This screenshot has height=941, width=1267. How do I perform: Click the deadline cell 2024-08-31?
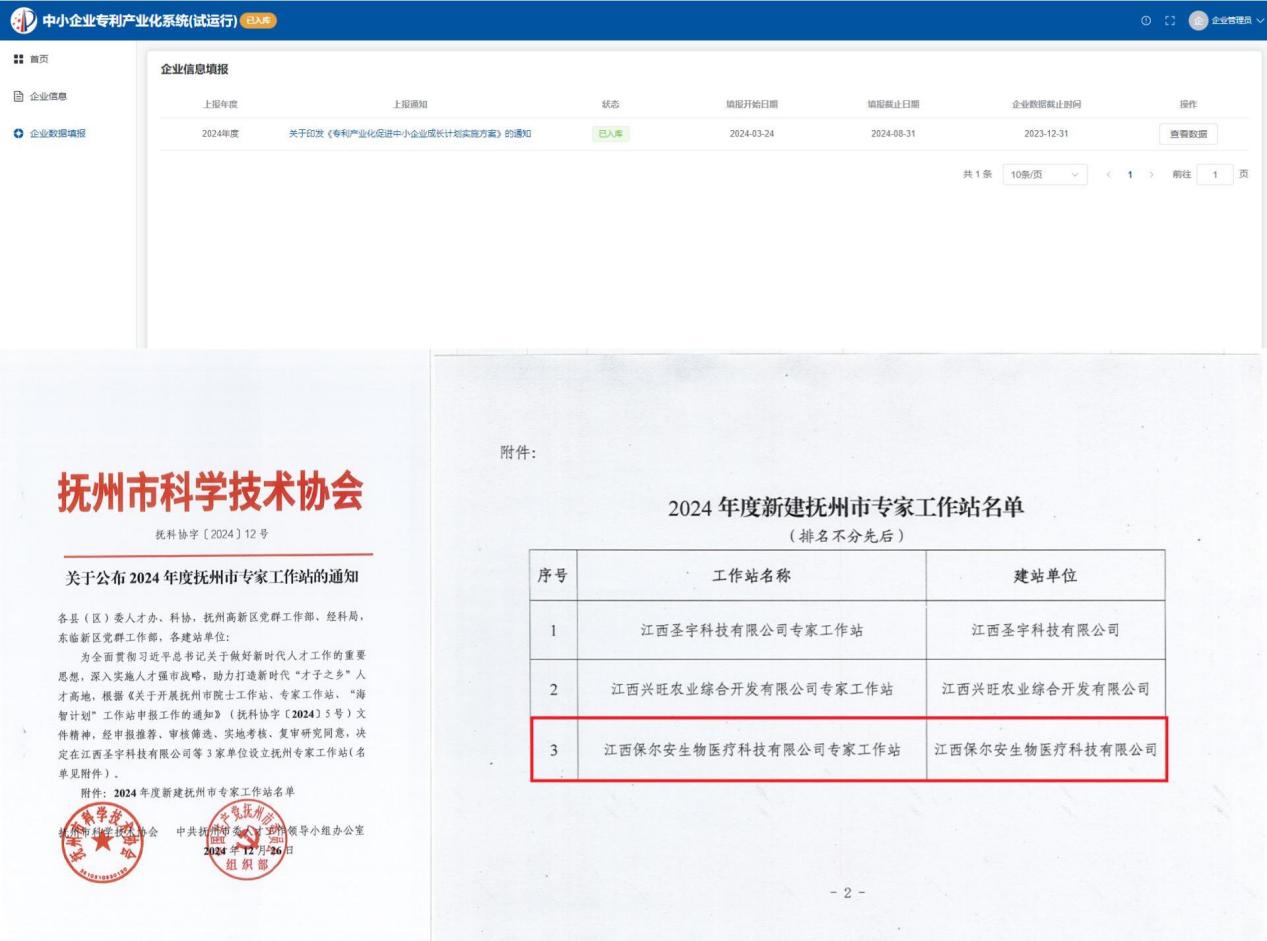point(893,134)
